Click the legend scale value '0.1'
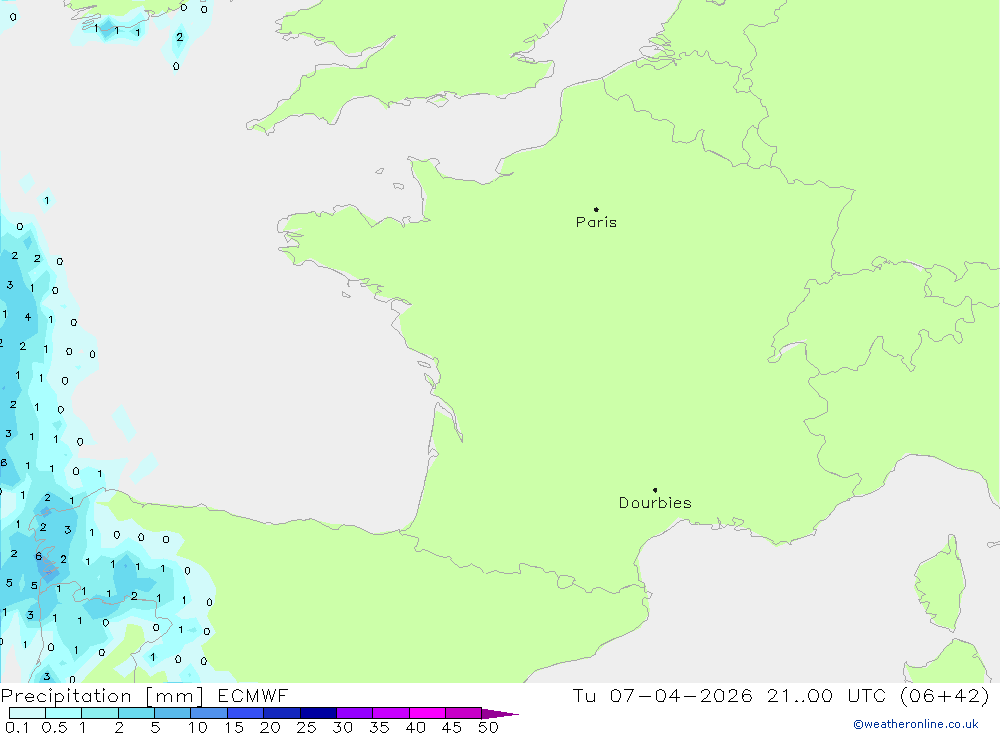The image size is (1000, 733). [x=17, y=727]
